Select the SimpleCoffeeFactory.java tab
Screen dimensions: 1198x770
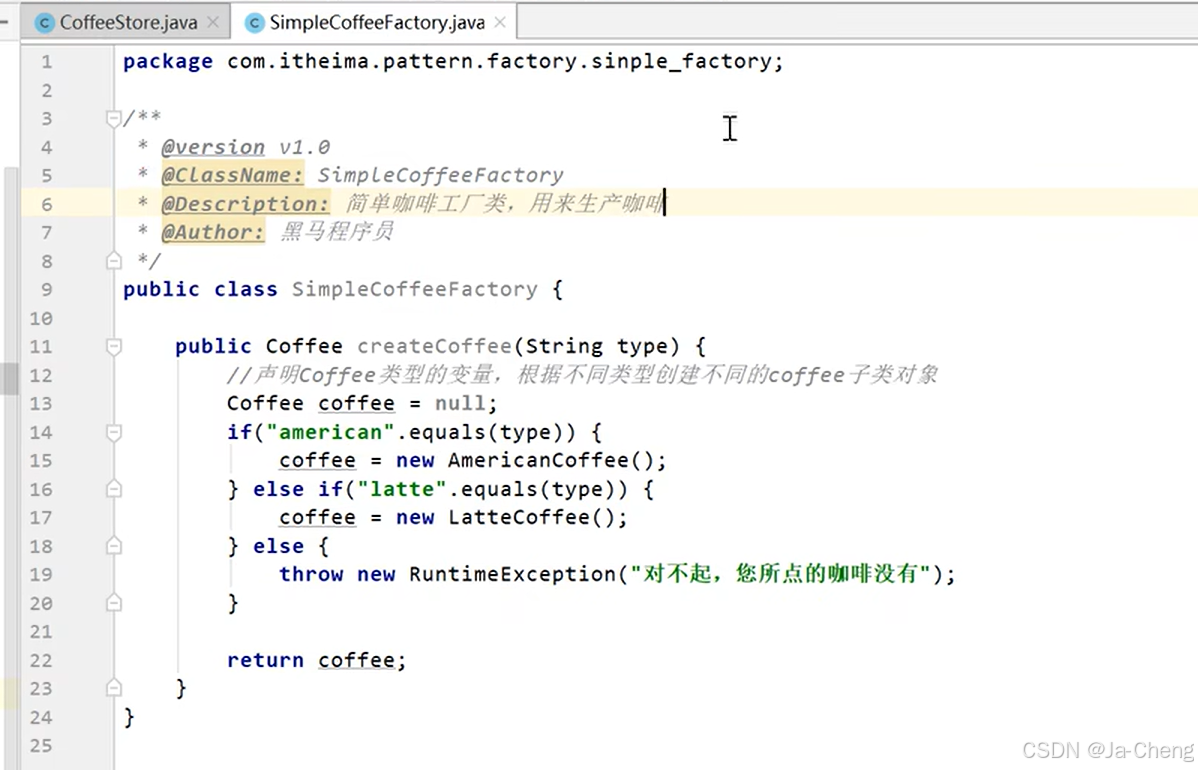tap(376, 23)
